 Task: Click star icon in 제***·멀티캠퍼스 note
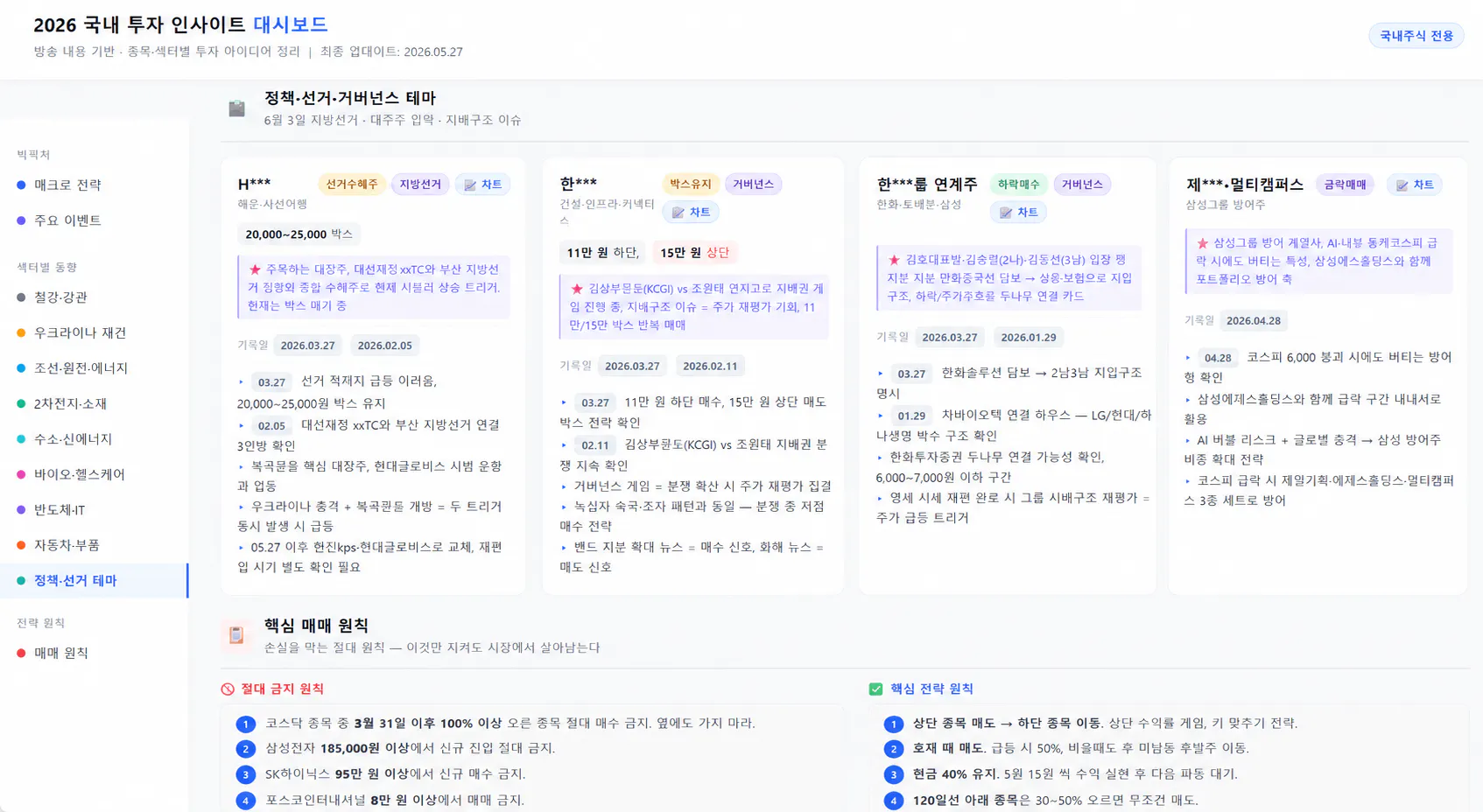[x=1202, y=243]
